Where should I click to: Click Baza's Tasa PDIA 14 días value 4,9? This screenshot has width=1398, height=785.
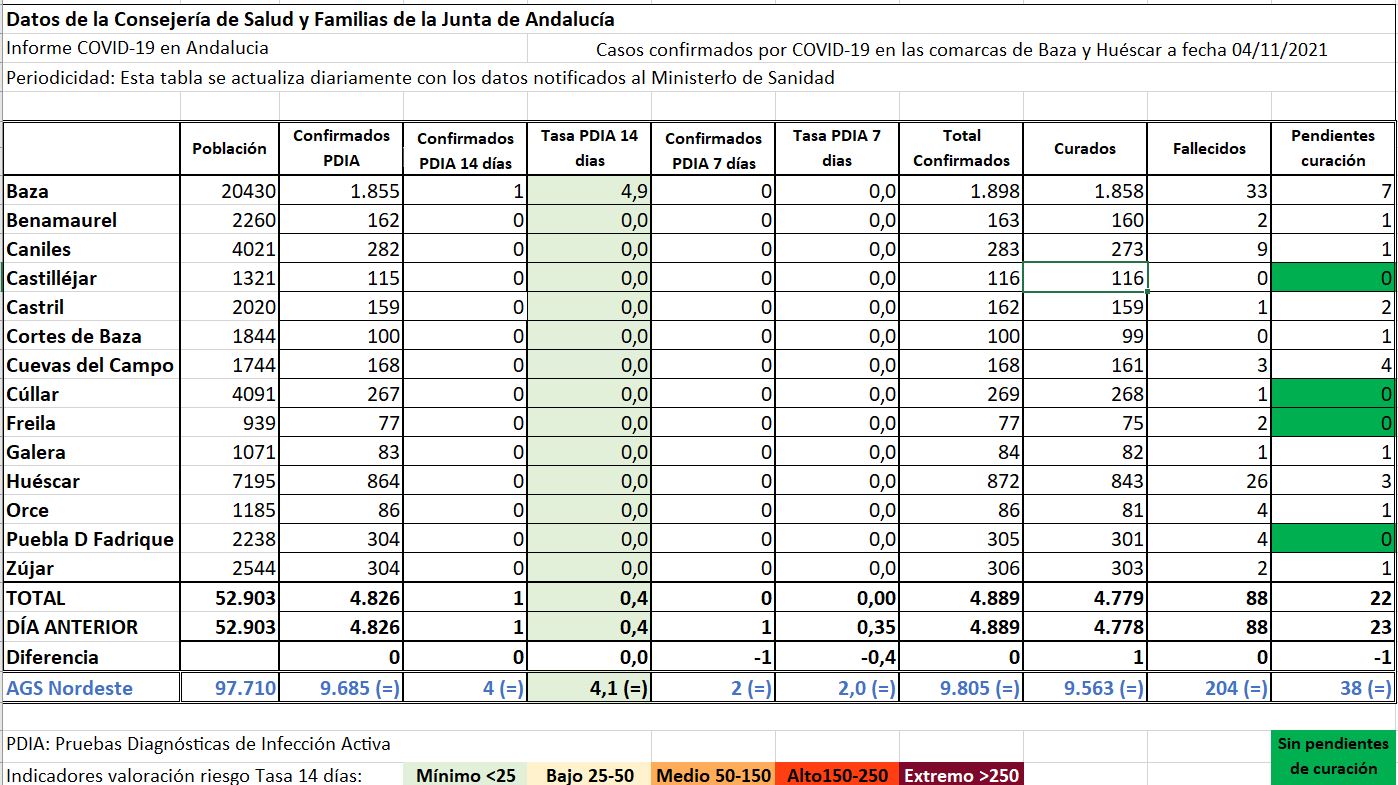589,191
